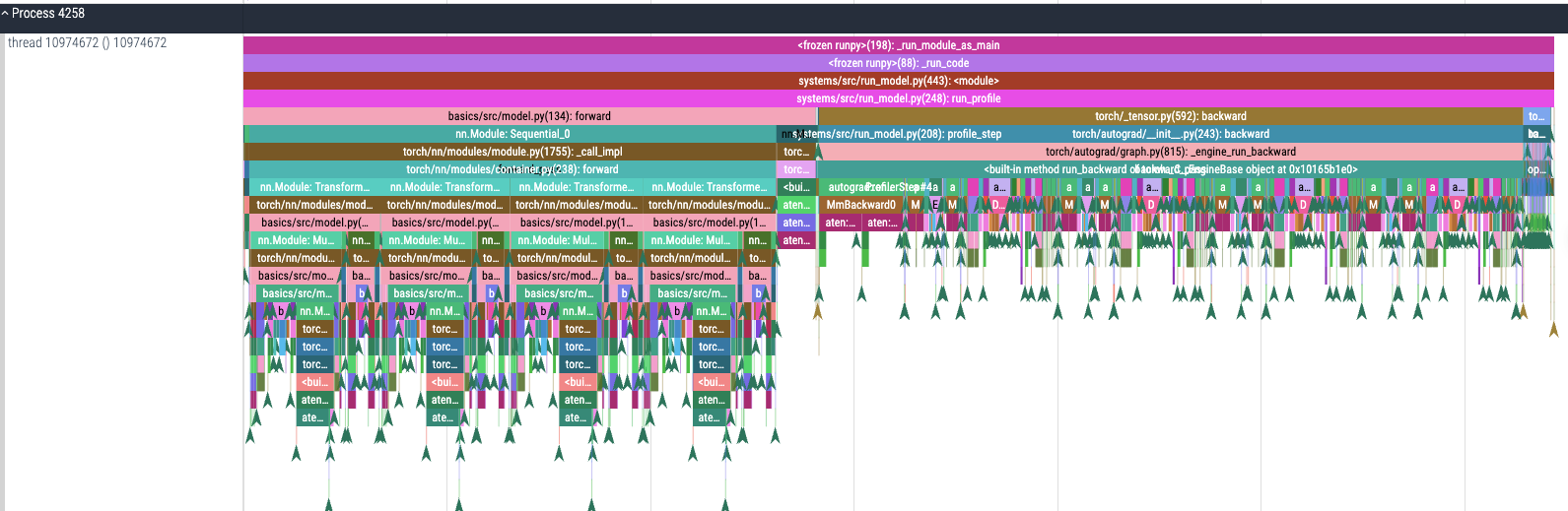
Task: Select the MmBackward0 slice
Action: [x=860, y=205]
